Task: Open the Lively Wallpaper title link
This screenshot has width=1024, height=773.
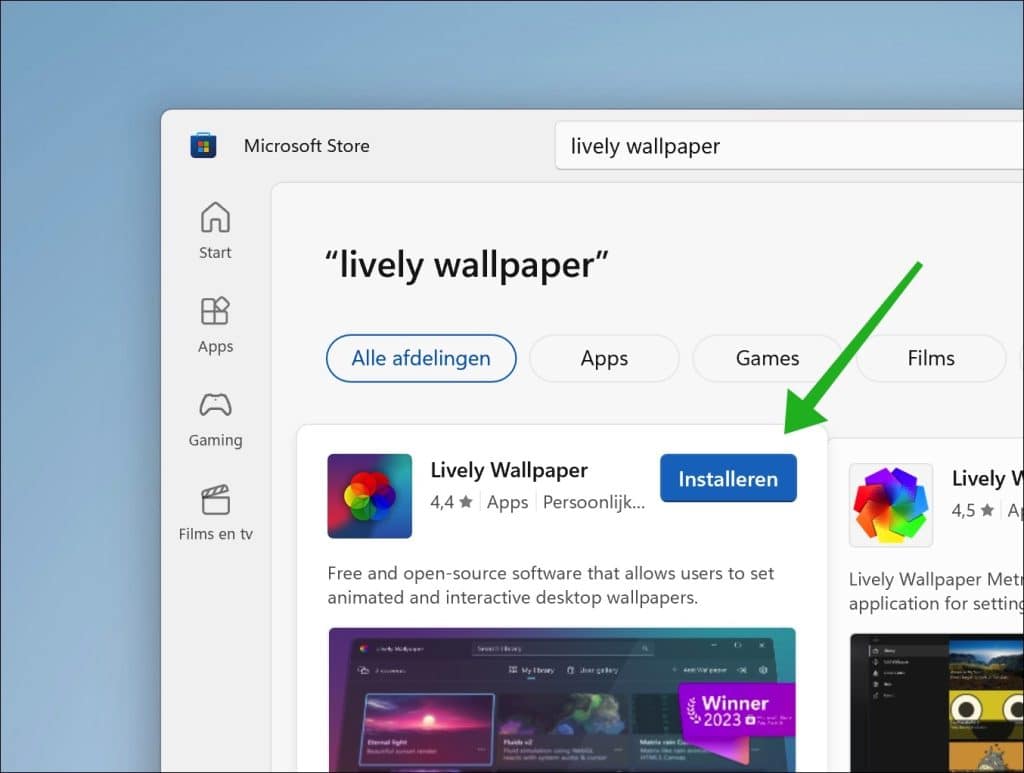Action: [x=509, y=470]
